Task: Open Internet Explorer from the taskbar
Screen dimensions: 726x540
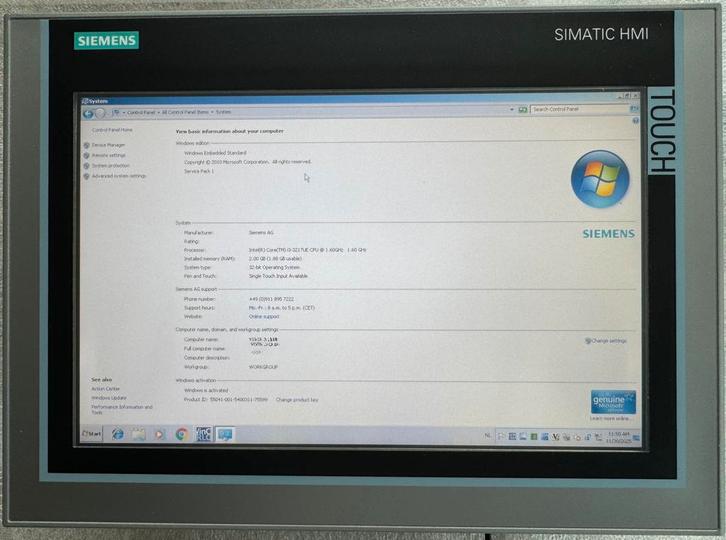Action: click(118, 434)
